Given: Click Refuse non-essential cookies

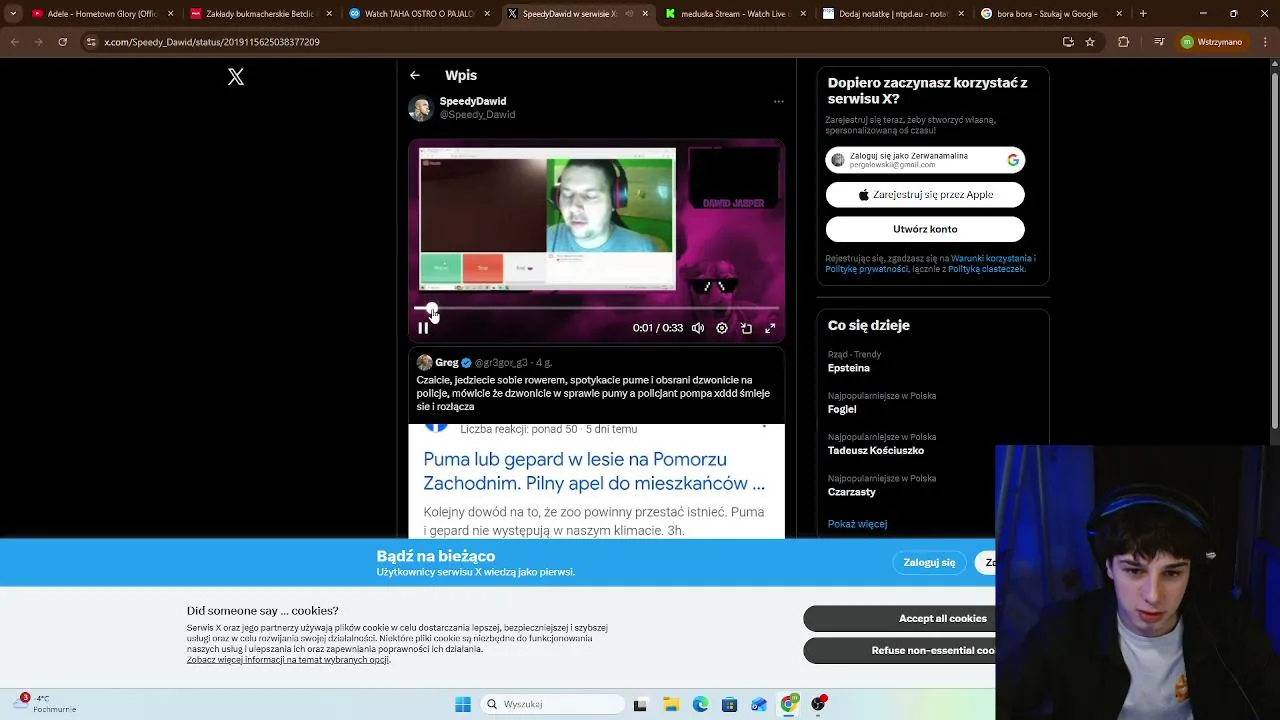Looking at the screenshot, I should 900,650.
